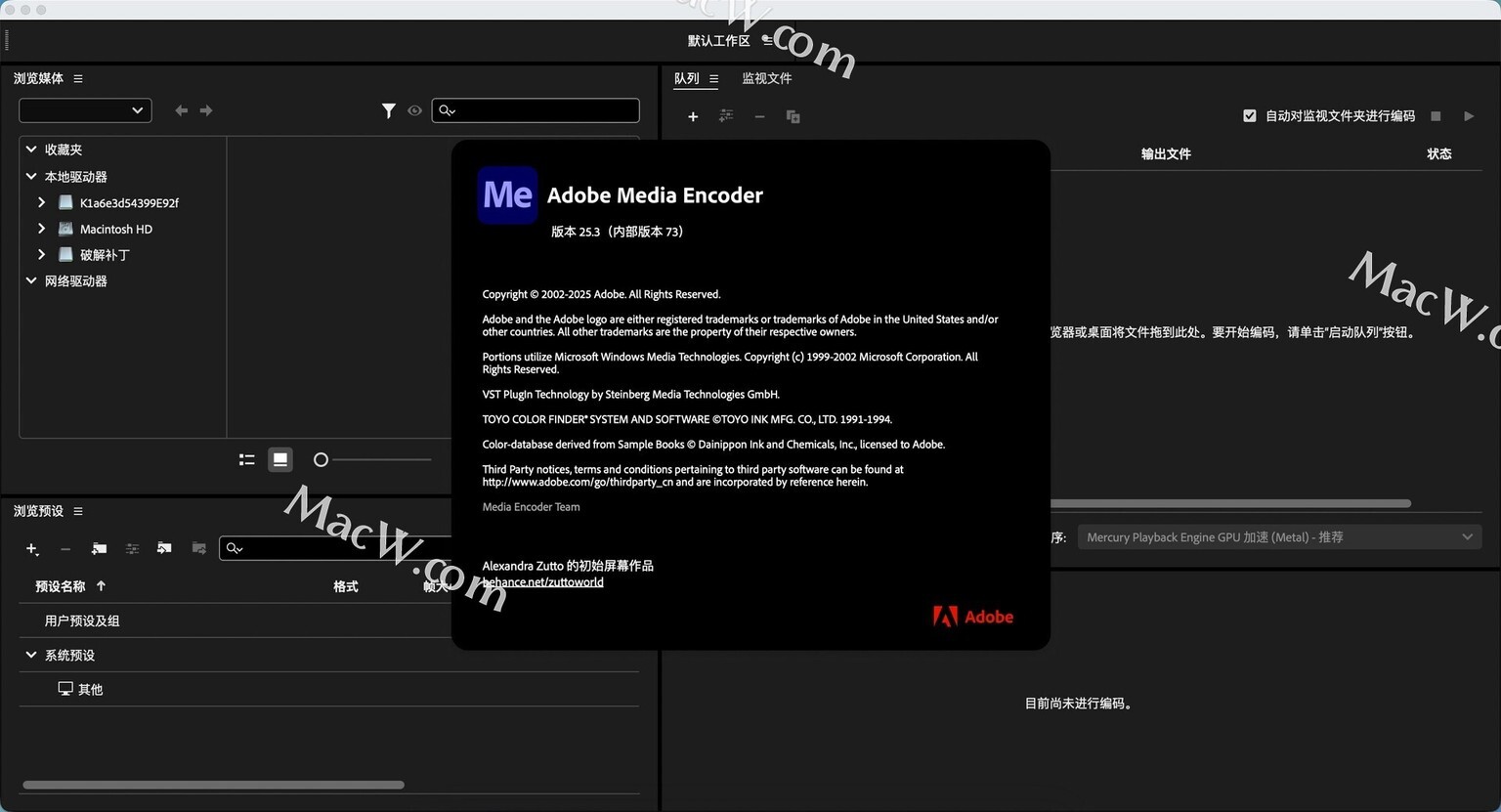Switch to the 队列 tab
This screenshot has height=812, width=1501.
pos(687,78)
